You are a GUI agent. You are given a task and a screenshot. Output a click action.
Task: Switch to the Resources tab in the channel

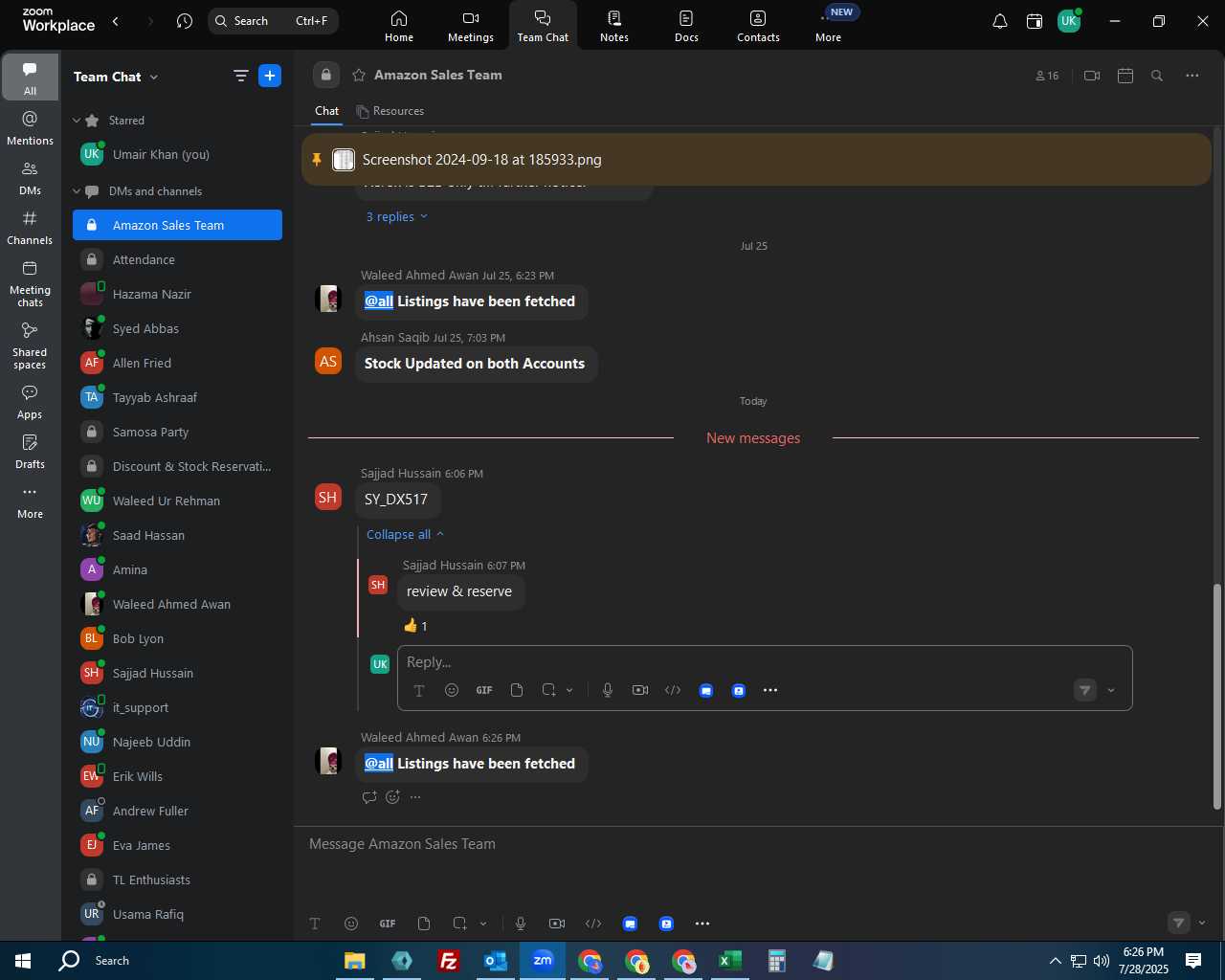coord(390,111)
